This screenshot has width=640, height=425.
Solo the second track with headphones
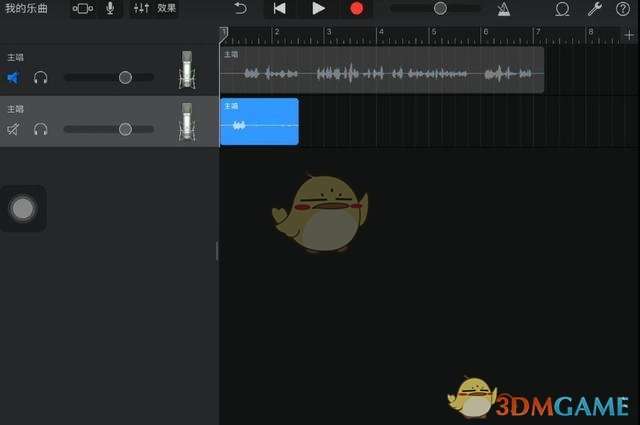[x=41, y=129]
